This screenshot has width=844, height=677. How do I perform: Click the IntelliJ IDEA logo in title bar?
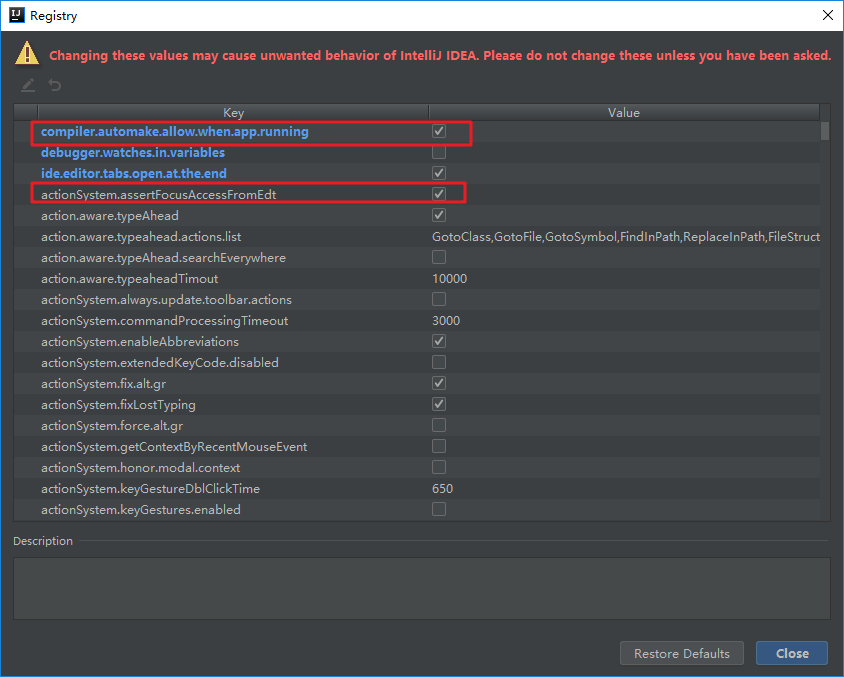click(x=17, y=15)
